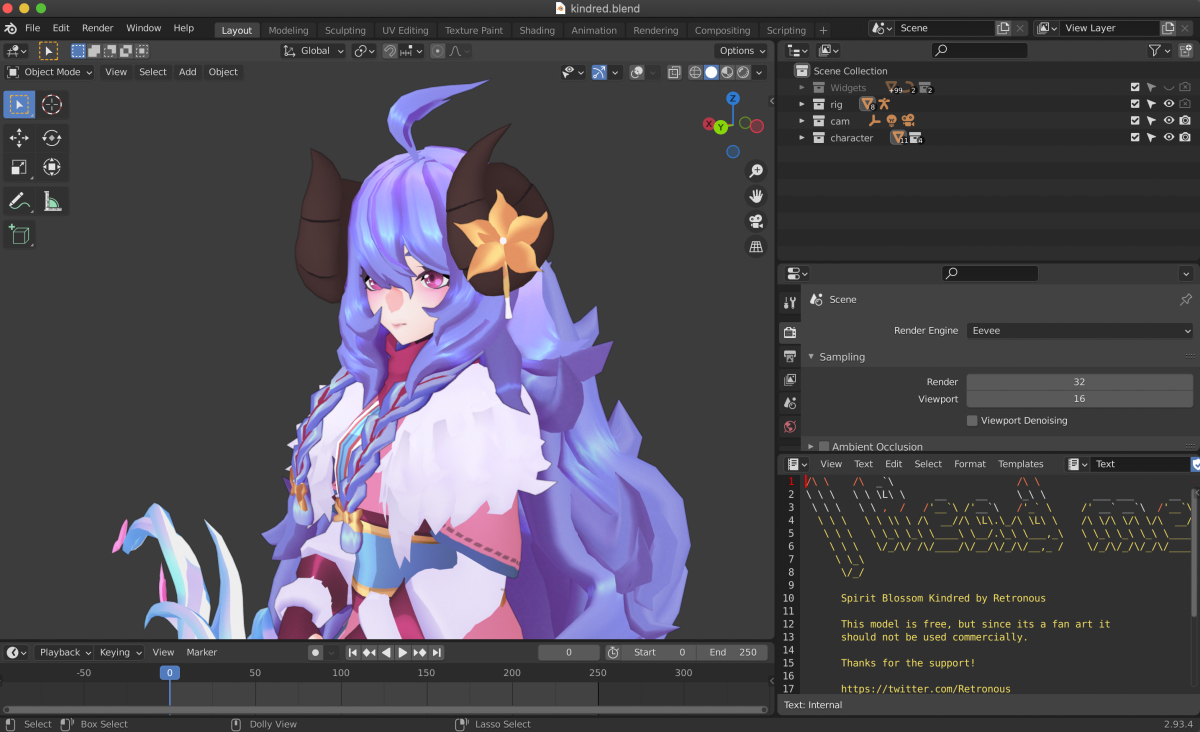This screenshot has width=1200, height=732.
Task: Play the animation forward
Action: tap(403, 652)
